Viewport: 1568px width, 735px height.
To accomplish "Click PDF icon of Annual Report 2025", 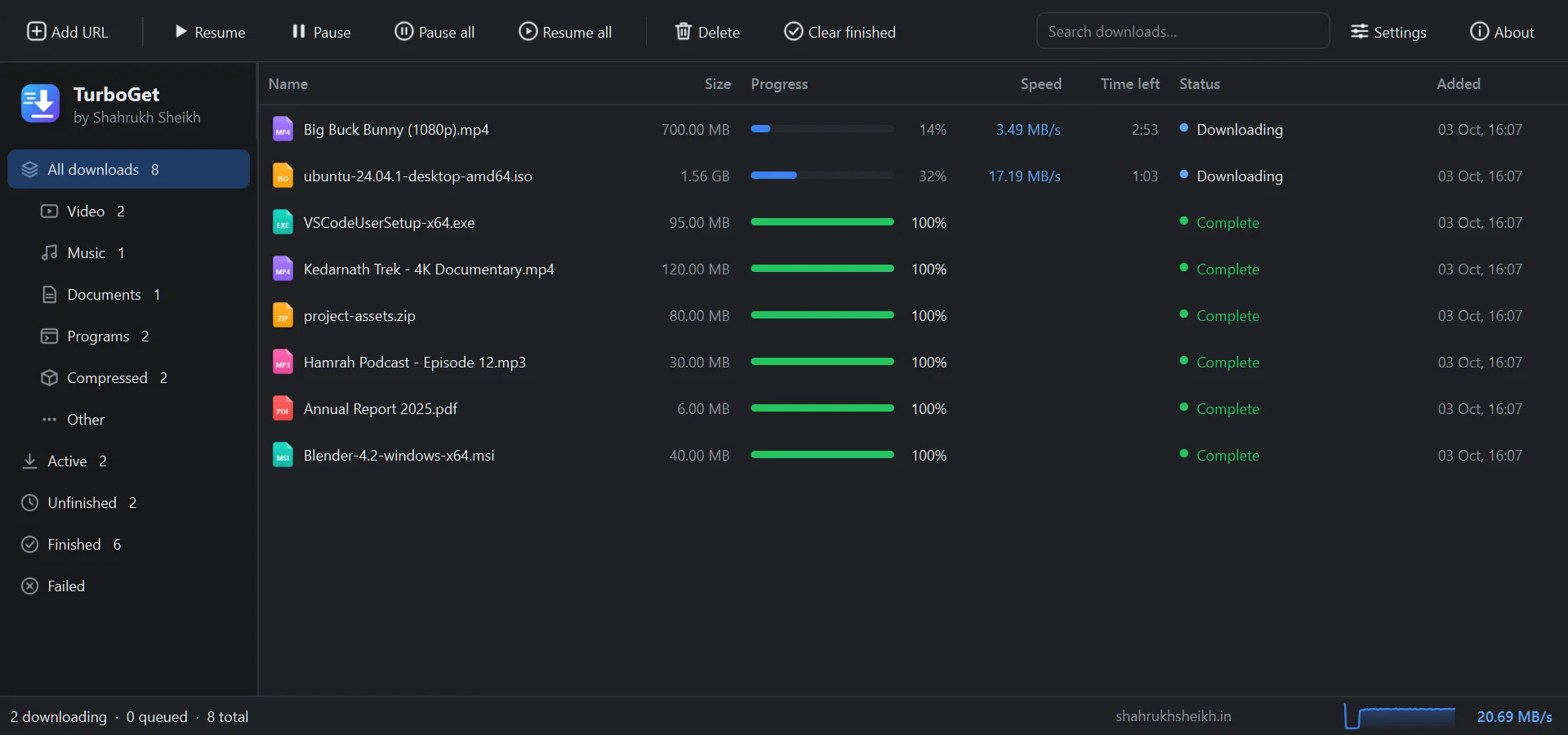I will pos(283,408).
